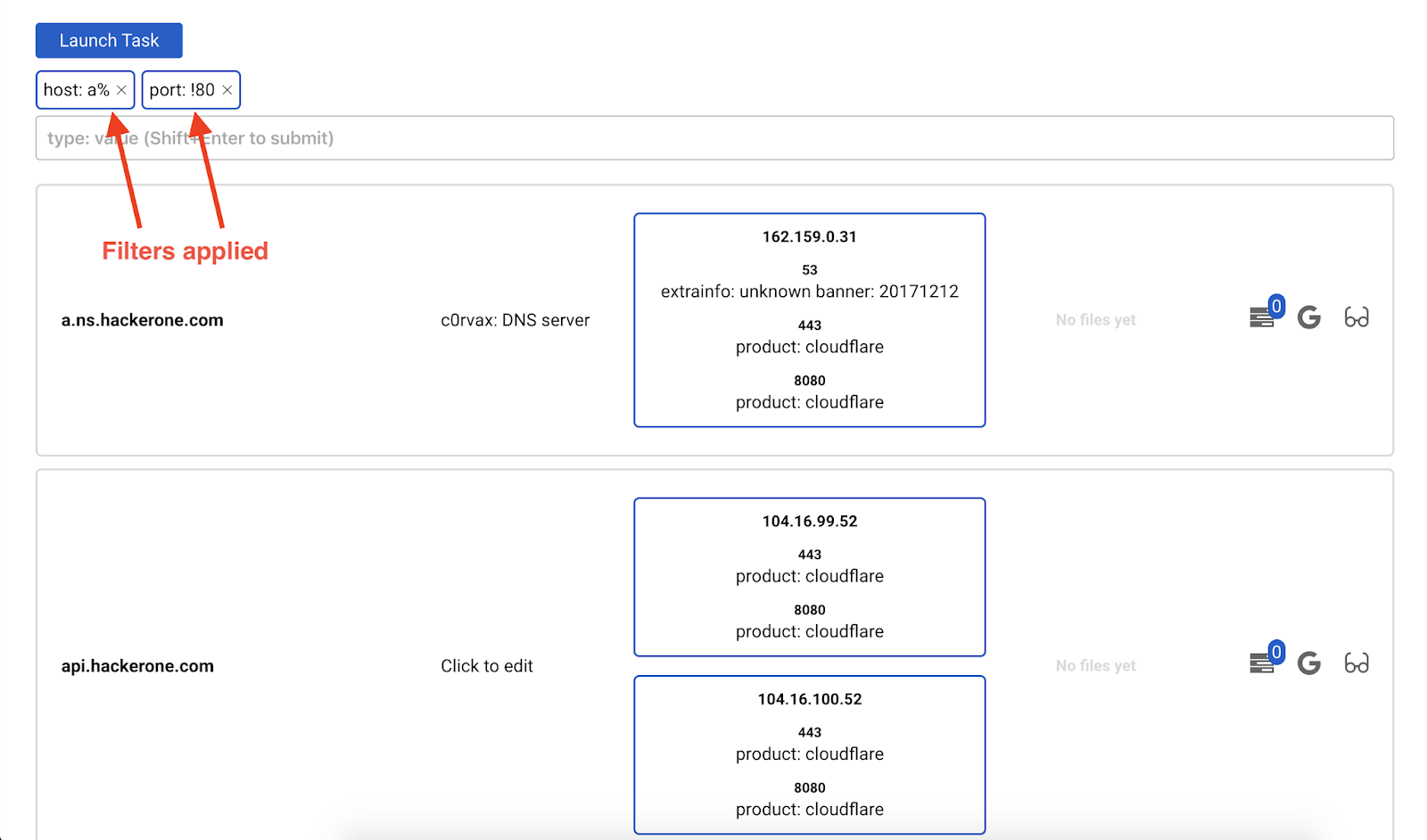Open the glasses viewer for a.ns.hackerone.com
This screenshot has width=1427, height=840.
tap(1357, 317)
